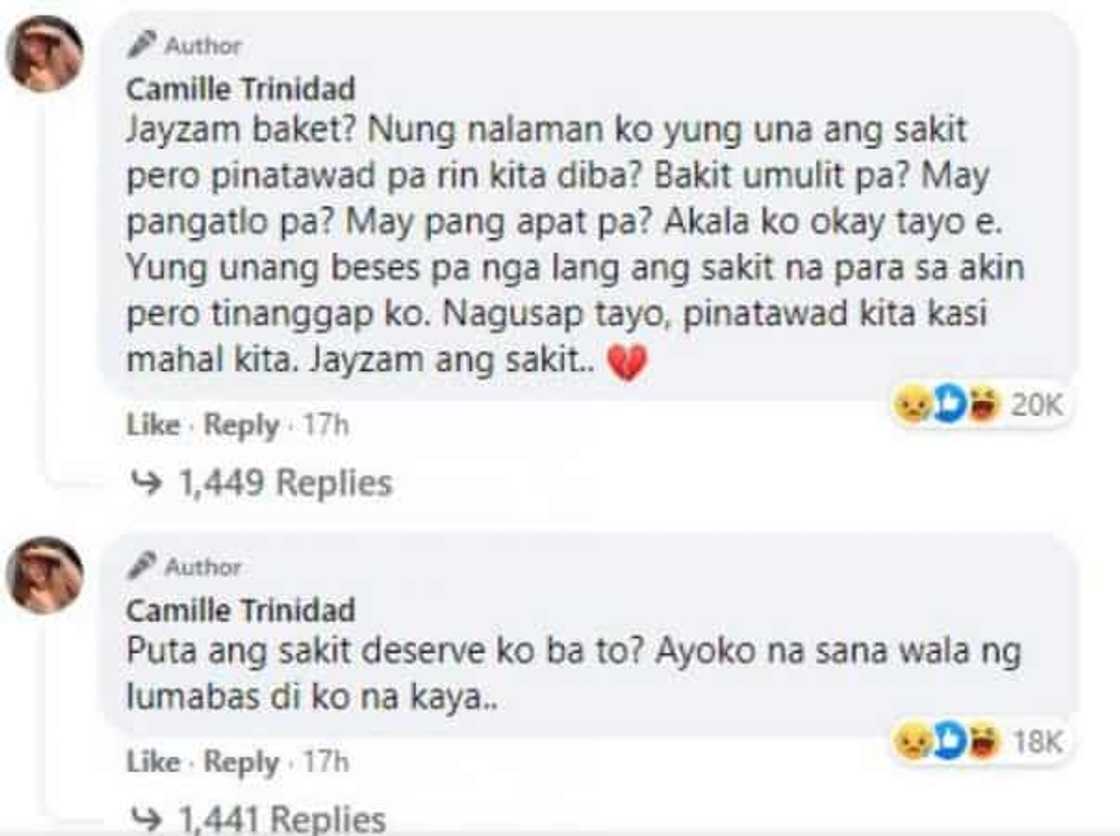The height and width of the screenshot is (836, 1120).
Task: Open care reaction icon on first comment
Action: pyautogui.click(x=949, y=405)
